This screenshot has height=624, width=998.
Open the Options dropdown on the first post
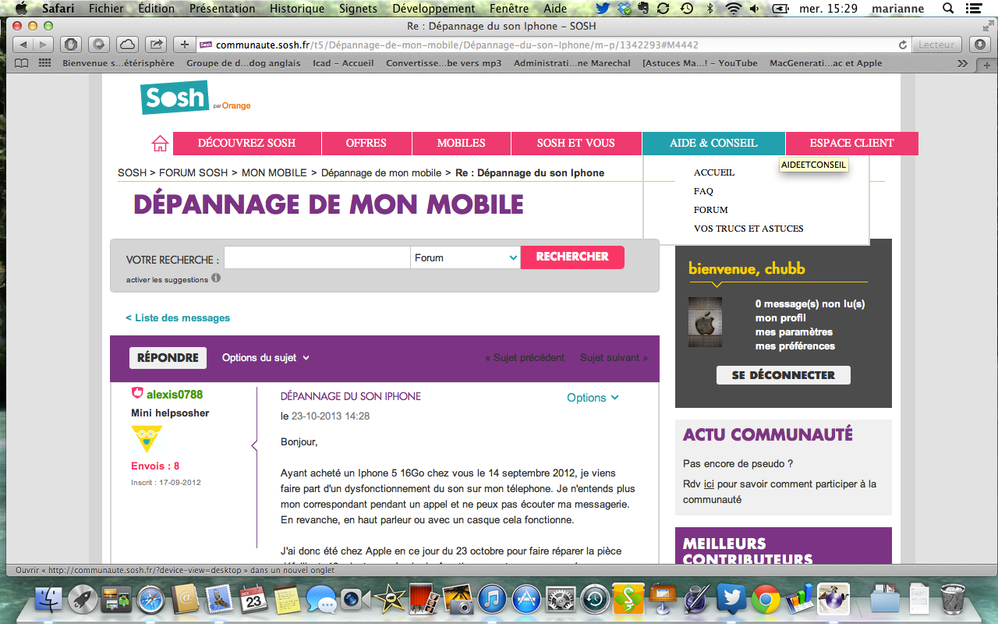pos(592,397)
